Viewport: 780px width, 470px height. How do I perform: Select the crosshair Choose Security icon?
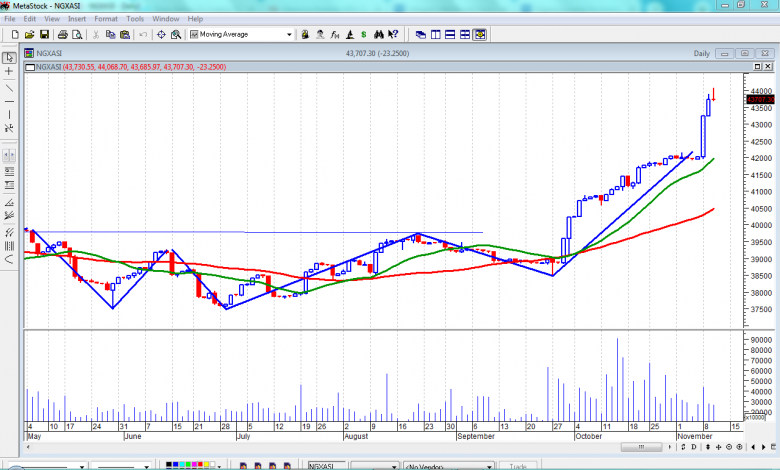[x=161, y=34]
